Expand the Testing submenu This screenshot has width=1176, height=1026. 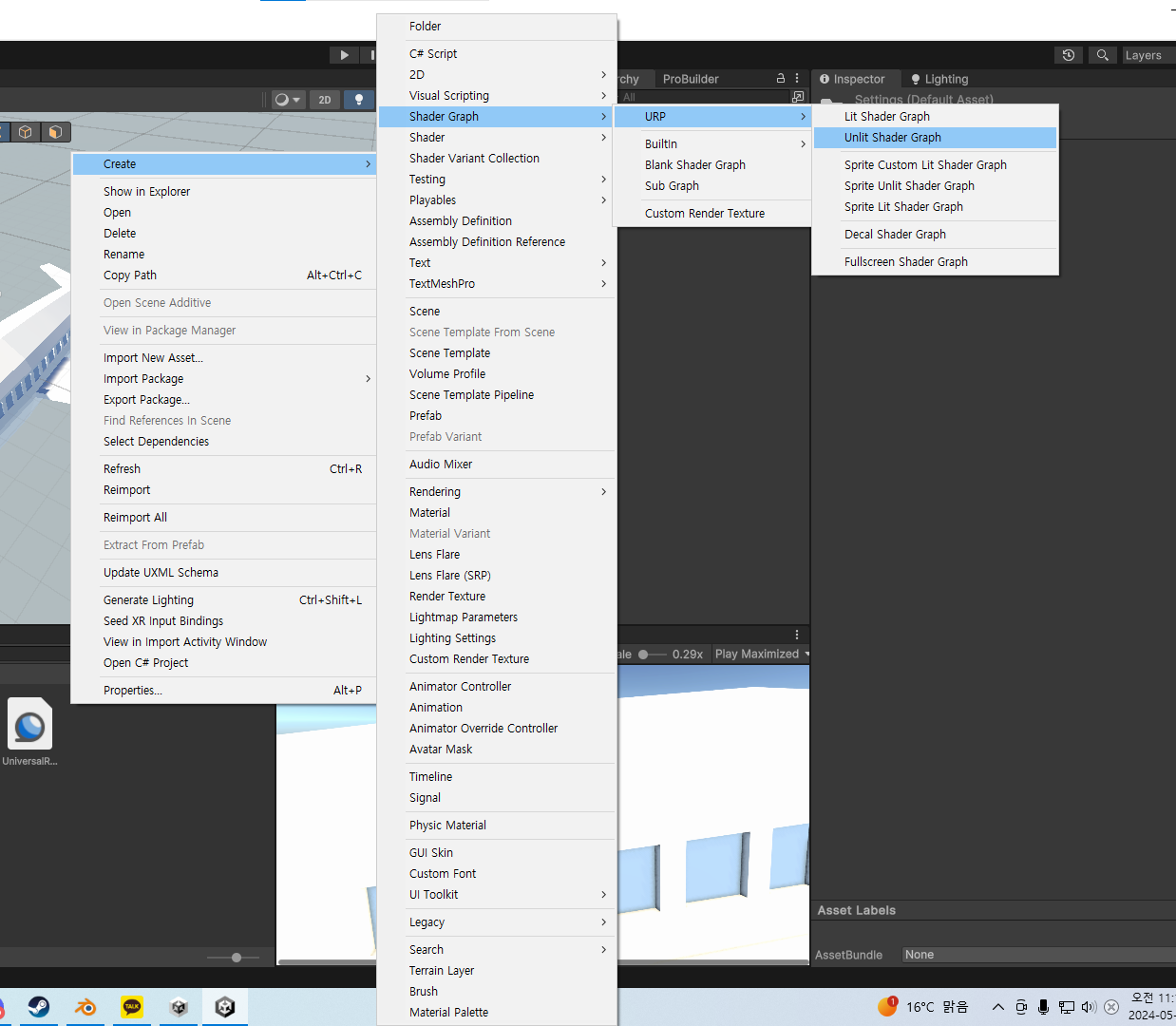tap(497, 180)
